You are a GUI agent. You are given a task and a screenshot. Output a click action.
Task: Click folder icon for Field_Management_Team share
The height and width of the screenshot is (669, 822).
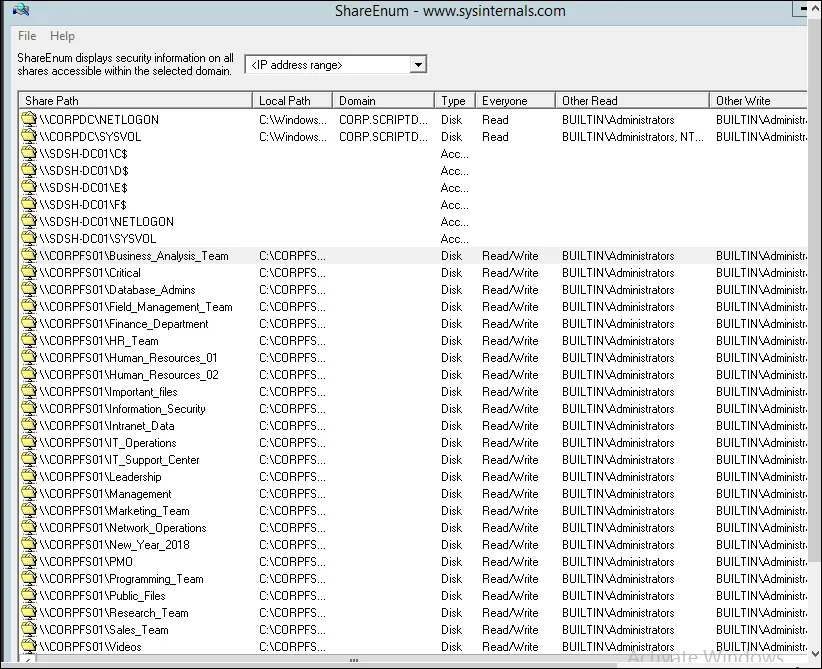click(29, 306)
